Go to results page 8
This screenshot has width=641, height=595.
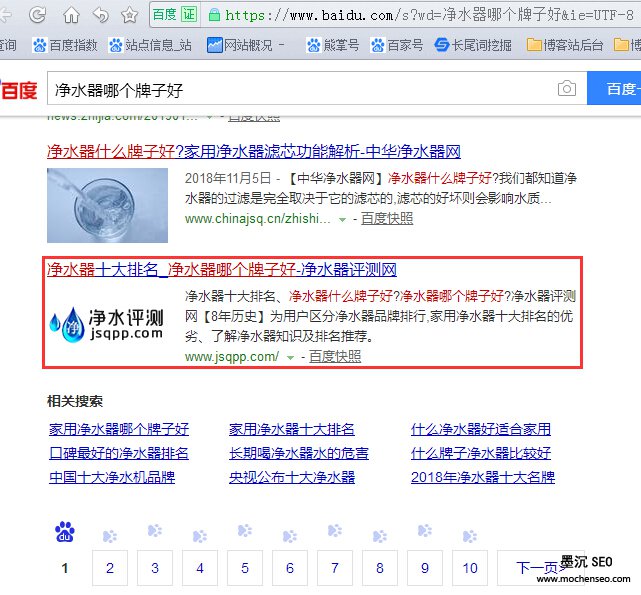click(380, 568)
